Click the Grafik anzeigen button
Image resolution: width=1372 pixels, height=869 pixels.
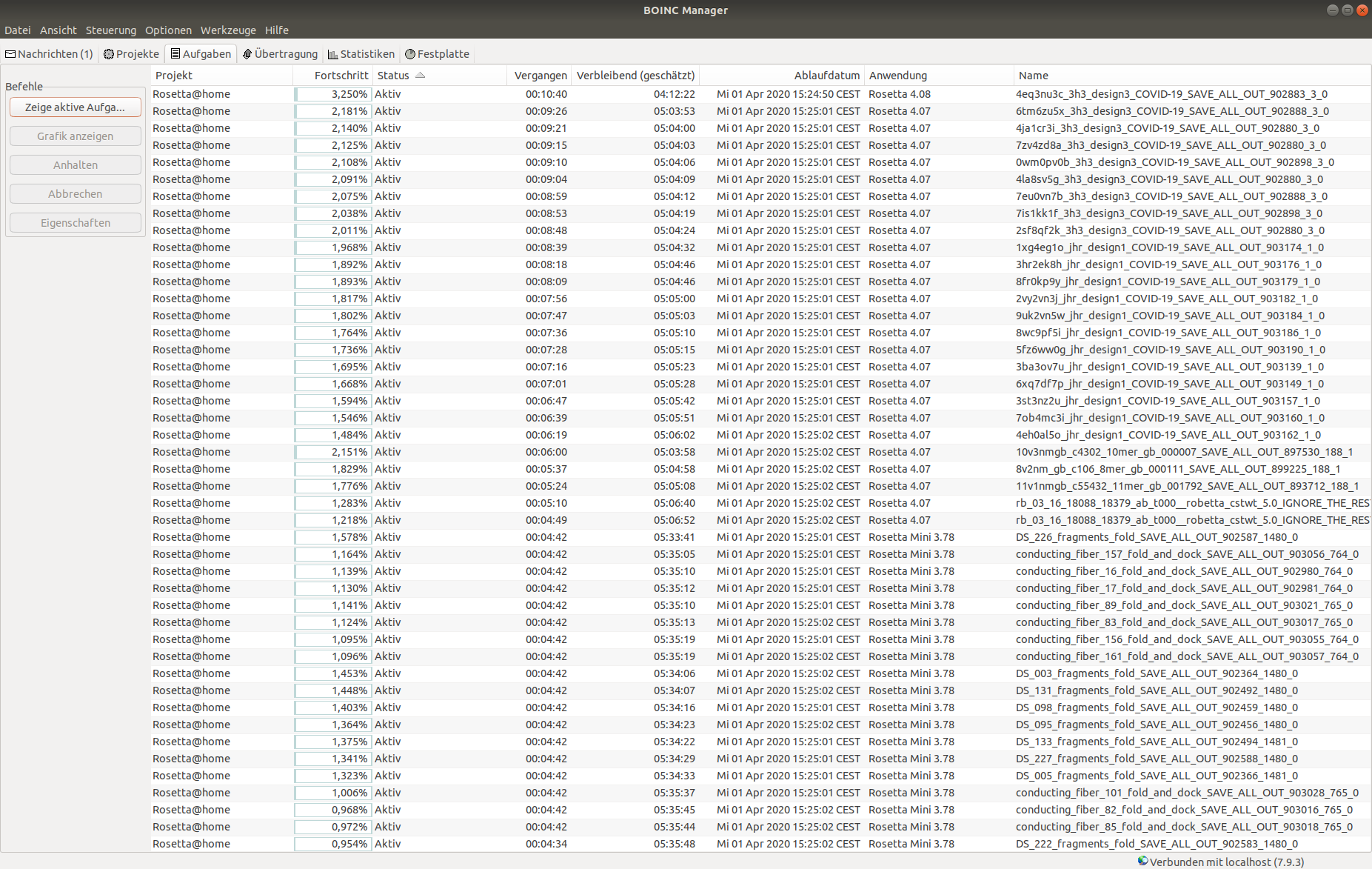point(76,136)
